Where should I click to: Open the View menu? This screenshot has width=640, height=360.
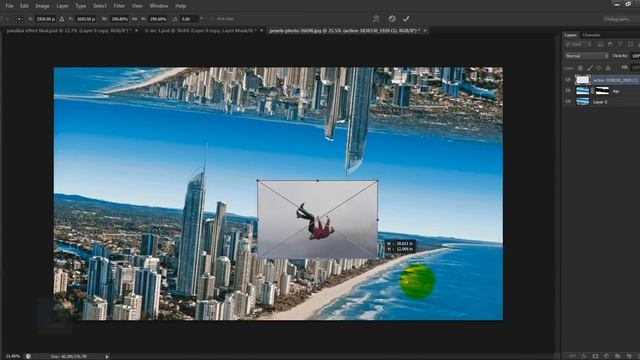[137, 6]
